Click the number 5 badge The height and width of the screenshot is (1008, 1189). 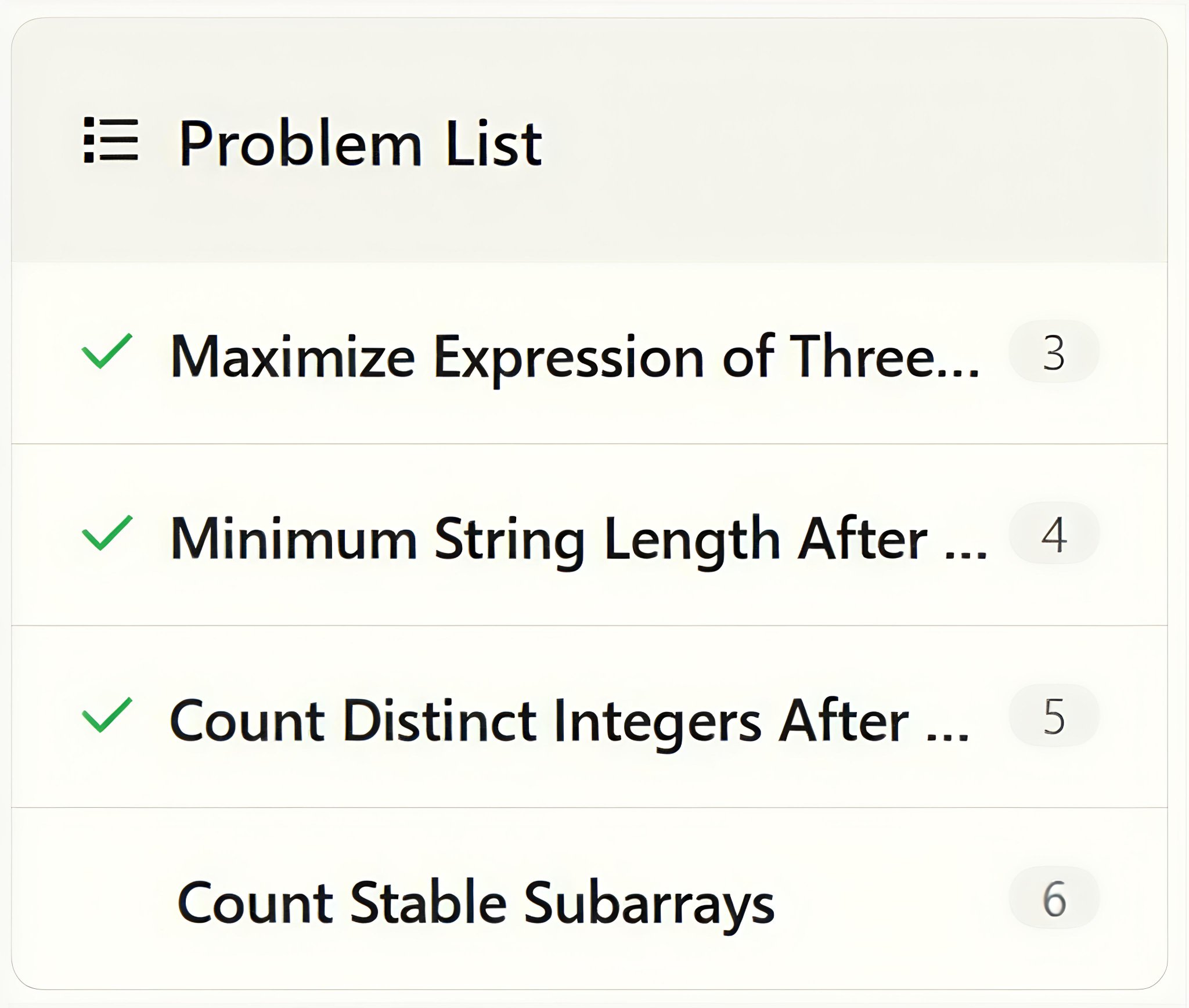point(1054,716)
